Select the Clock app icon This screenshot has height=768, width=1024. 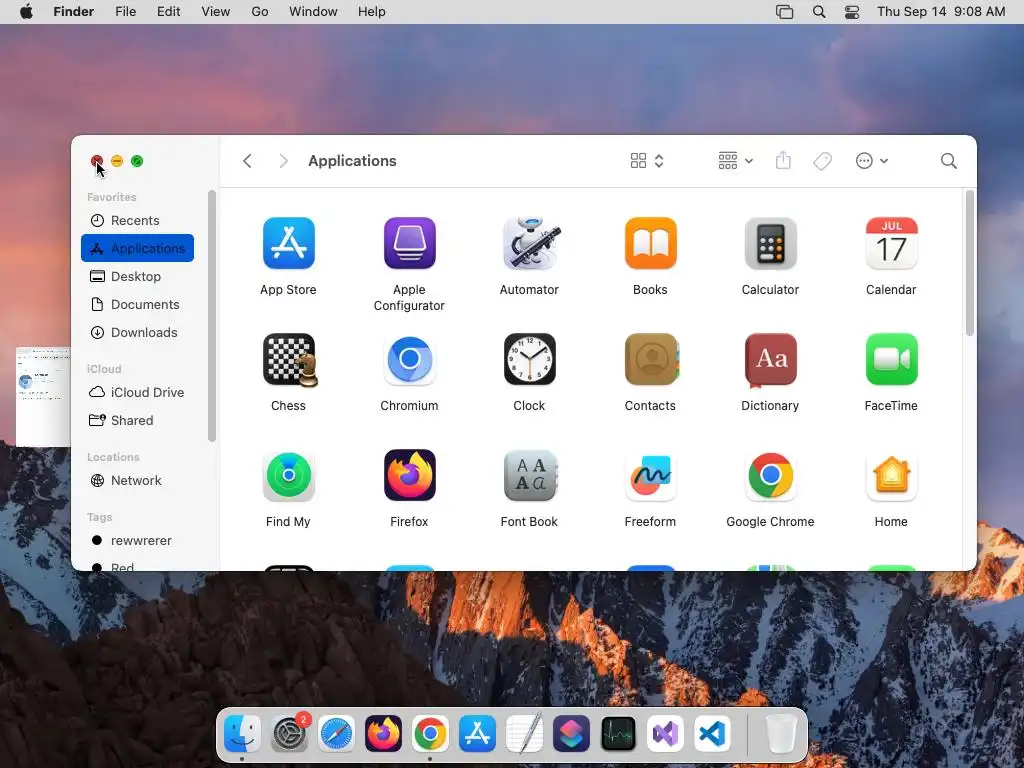click(530, 359)
